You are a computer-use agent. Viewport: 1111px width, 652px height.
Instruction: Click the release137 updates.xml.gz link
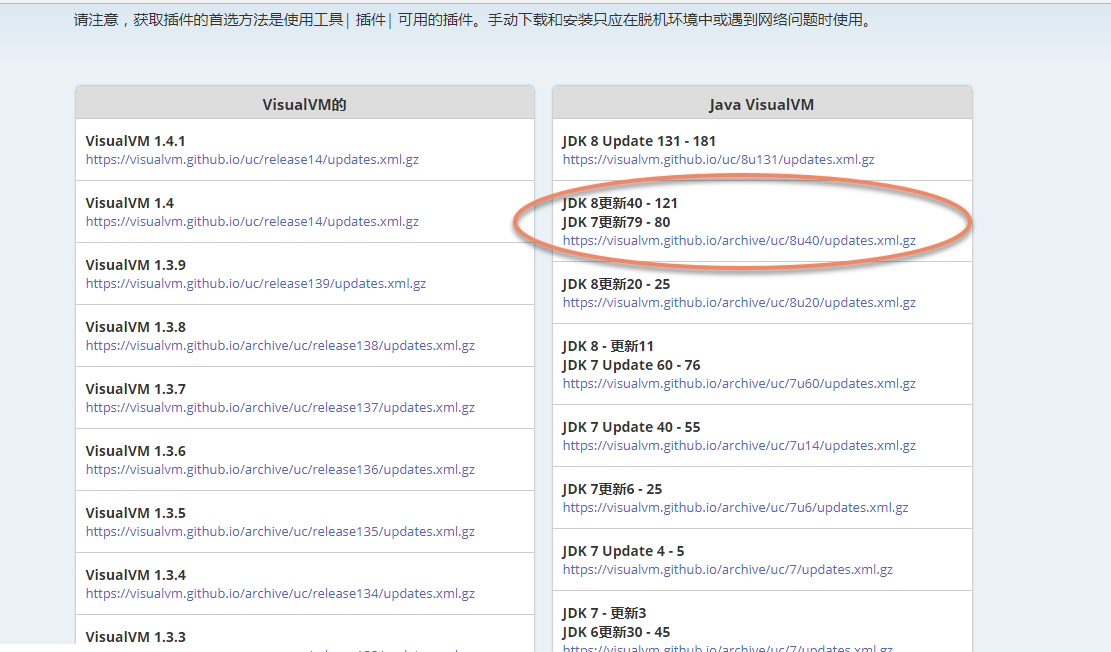pyautogui.click(x=280, y=408)
